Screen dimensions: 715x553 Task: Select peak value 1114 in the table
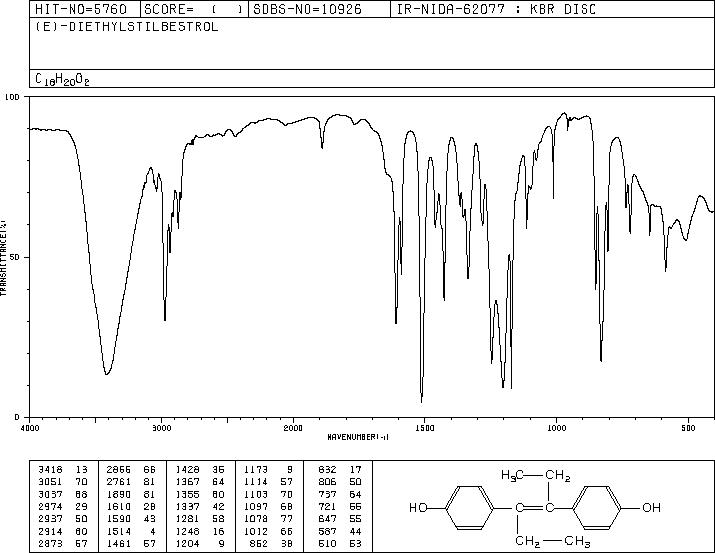[256, 482]
